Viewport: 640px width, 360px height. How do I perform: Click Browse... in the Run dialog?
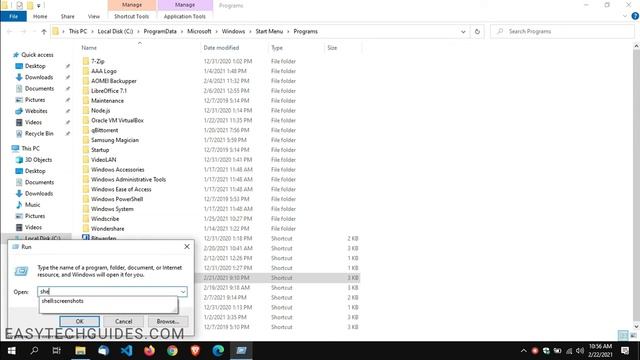pos(168,321)
